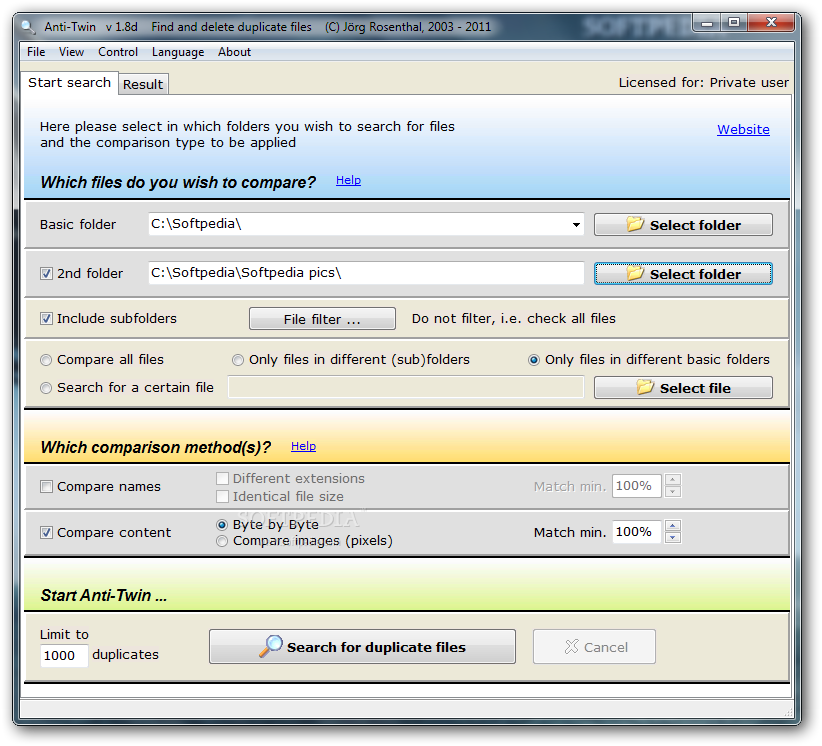Maximize the Anti-Twin window
The width and height of the screenshot is (822, 746).
pyautogui.click(x=734, y=23)
